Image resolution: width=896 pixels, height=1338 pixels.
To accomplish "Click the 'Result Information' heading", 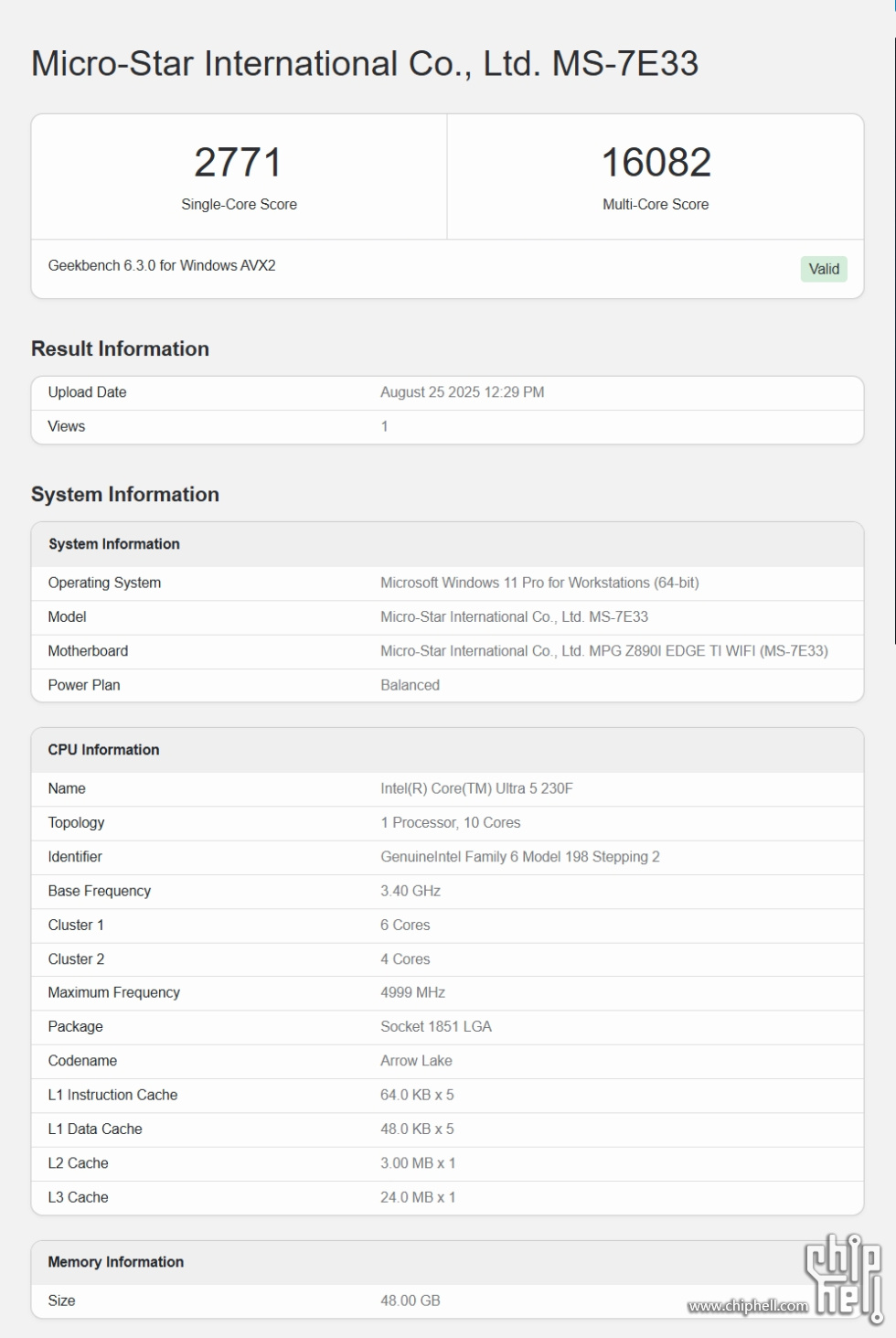I will point(120,348).
